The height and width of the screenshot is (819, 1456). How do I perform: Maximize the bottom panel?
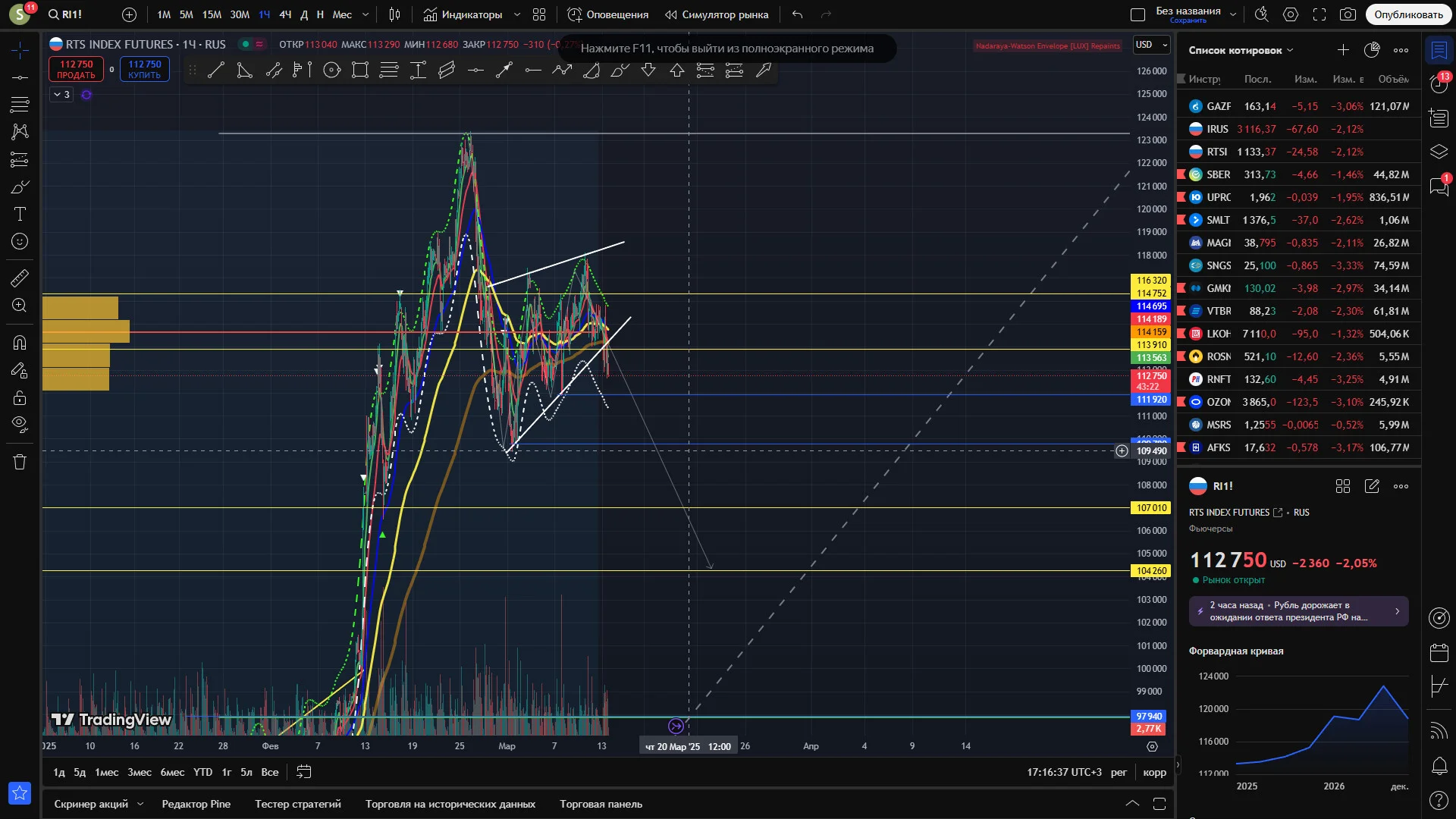pyautogui.click(x=1159, y=804)
